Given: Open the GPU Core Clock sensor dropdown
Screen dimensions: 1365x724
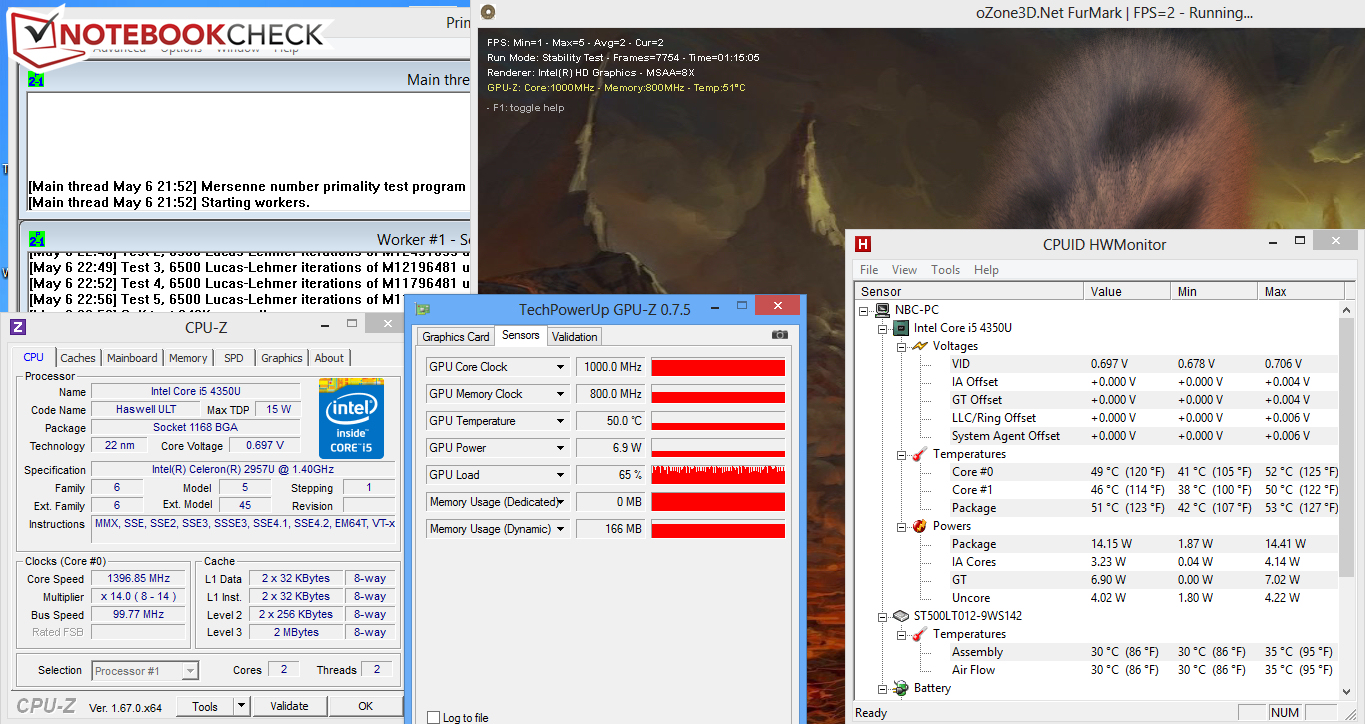Looking at the screenshot, I should click(x=560, y=367).
